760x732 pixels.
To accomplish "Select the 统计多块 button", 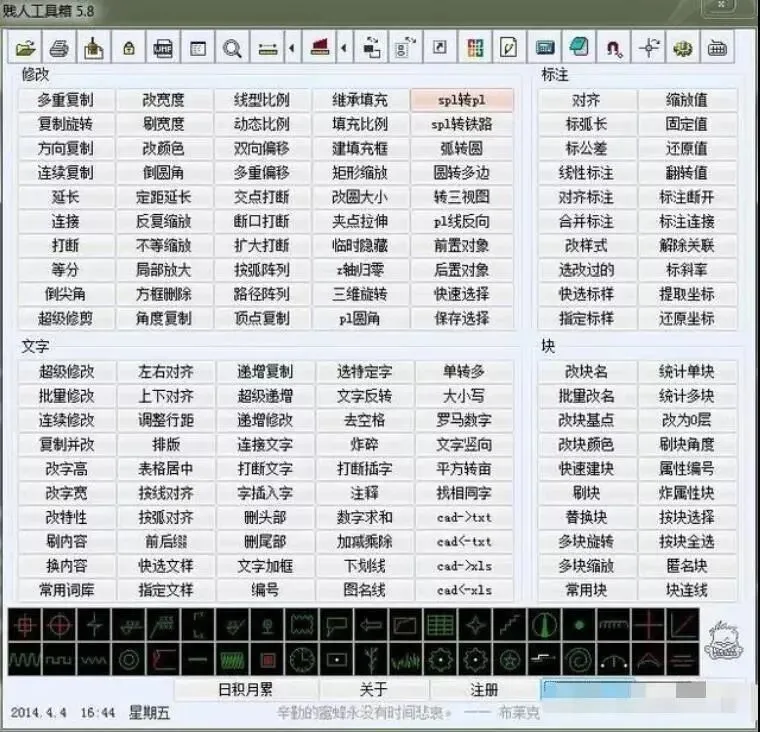I will tap(687, 396).
